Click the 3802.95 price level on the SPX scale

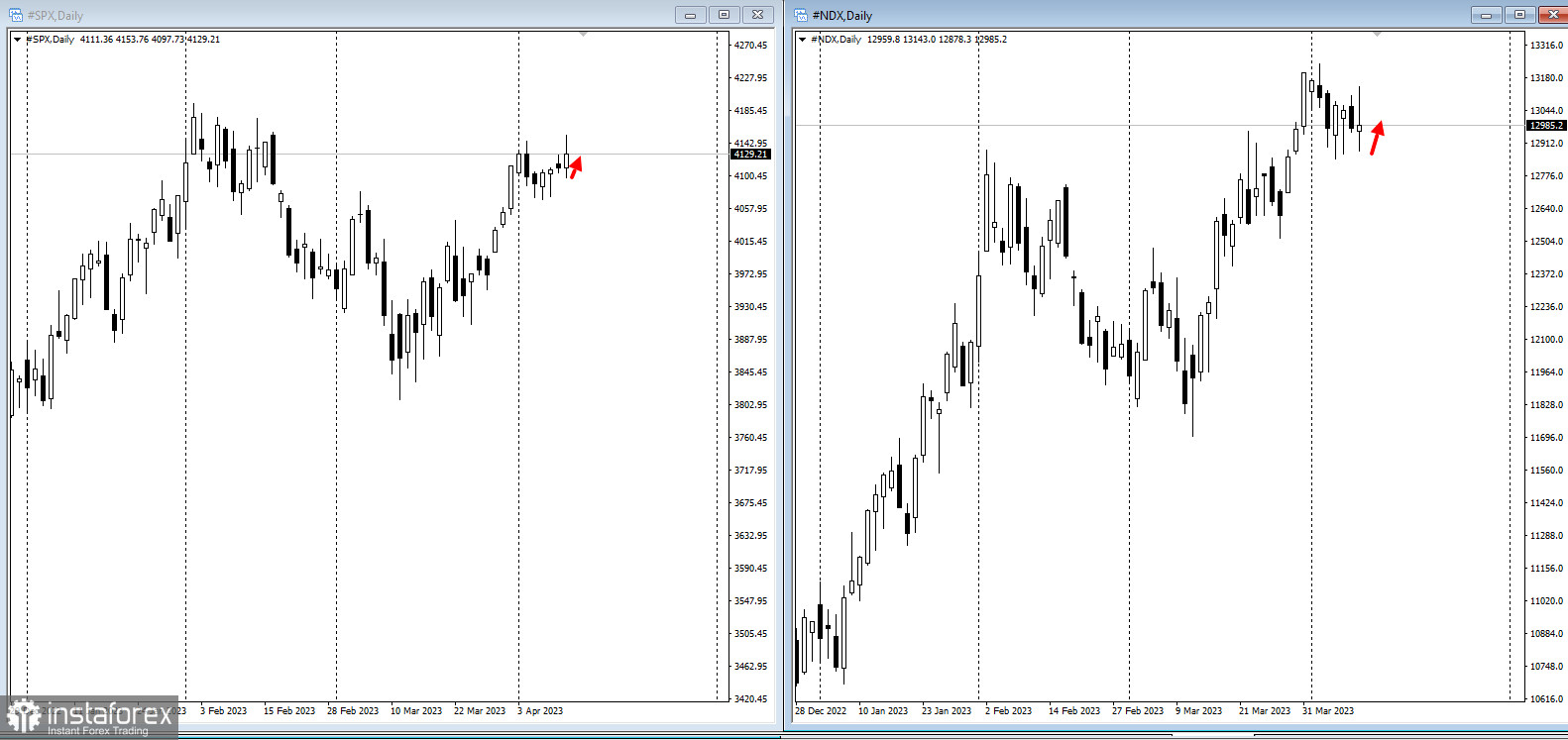point(750,405)
